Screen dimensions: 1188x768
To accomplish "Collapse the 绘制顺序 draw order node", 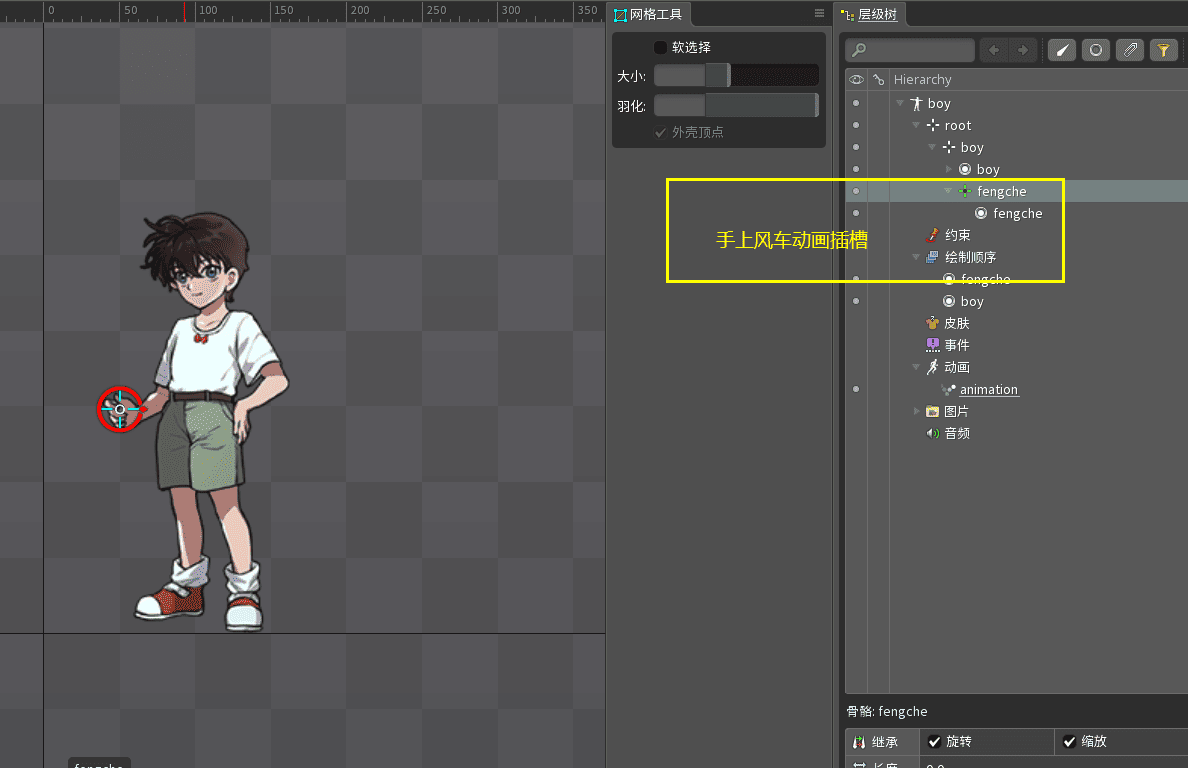I will click(916, 257).
